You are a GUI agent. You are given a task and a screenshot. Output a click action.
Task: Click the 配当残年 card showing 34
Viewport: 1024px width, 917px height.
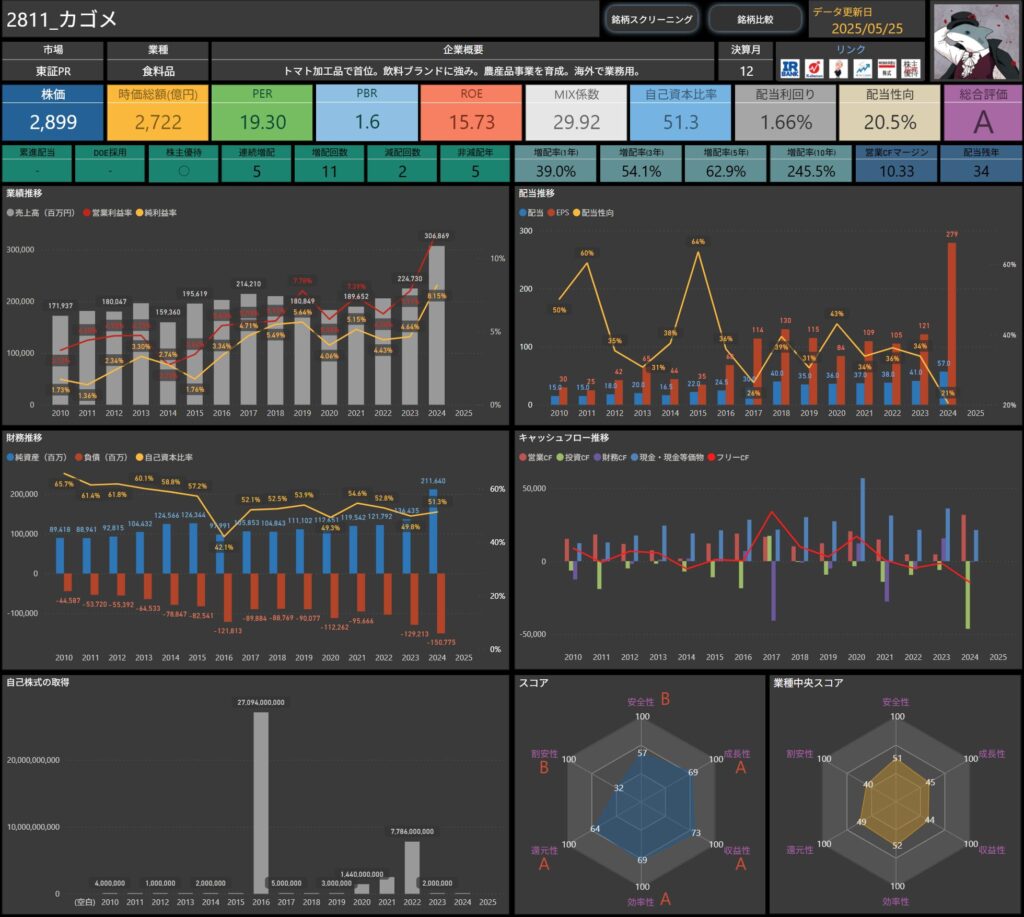coord(981,163)
